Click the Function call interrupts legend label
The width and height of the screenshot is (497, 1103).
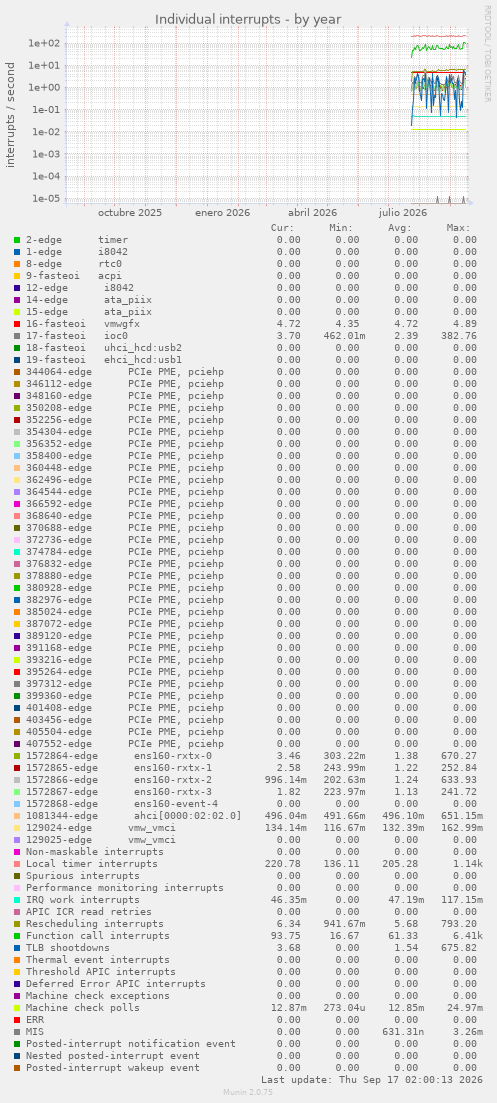98,936
